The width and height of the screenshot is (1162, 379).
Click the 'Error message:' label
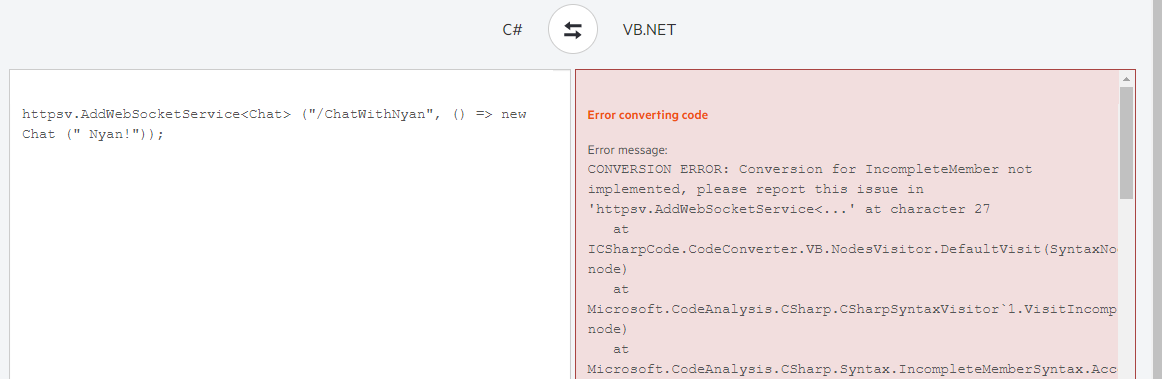point(628,150)
